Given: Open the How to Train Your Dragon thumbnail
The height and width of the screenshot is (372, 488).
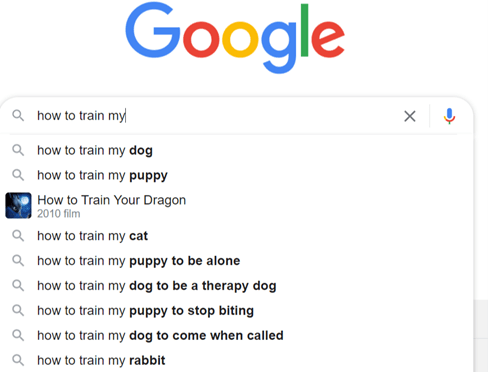Looking at the screenshot, I should tap(18, 205).
